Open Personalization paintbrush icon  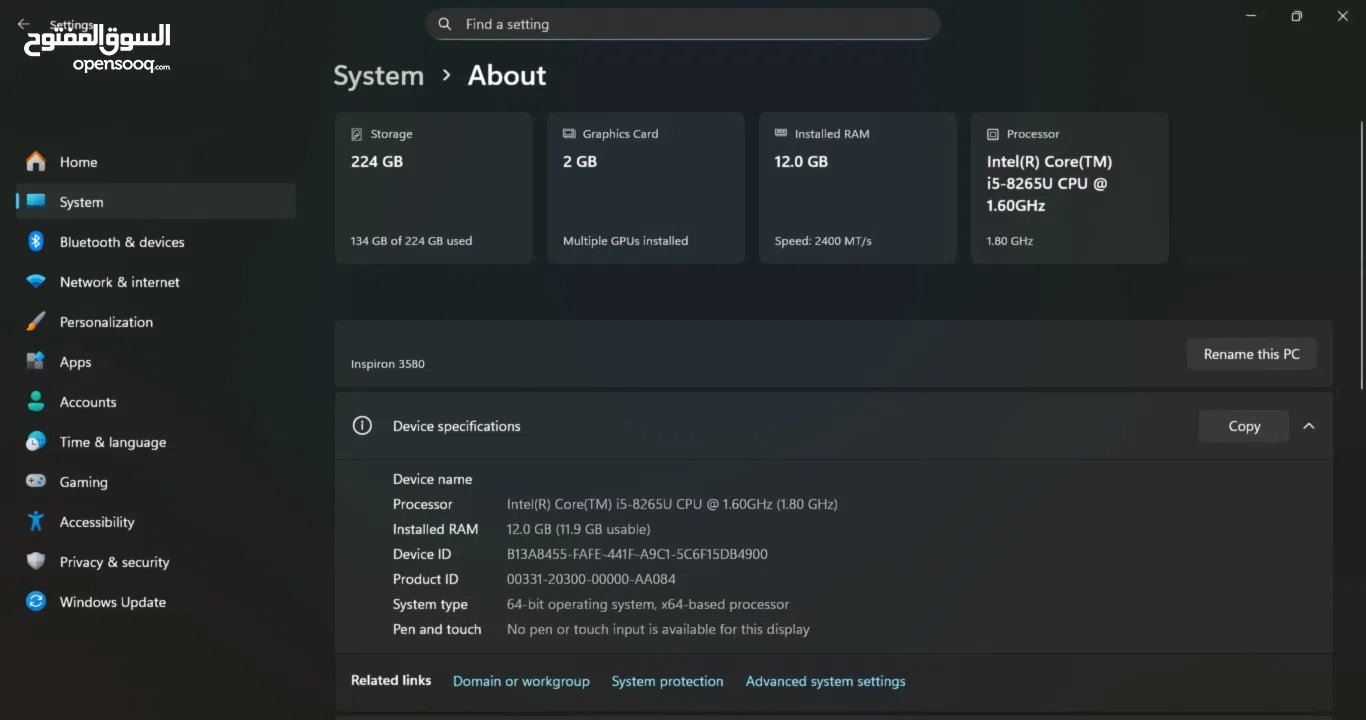click(36, 322)
